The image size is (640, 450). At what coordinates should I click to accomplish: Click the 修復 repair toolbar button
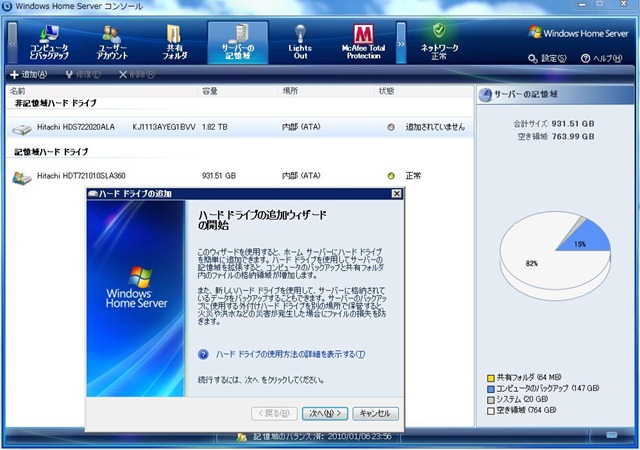click(83, 74)
